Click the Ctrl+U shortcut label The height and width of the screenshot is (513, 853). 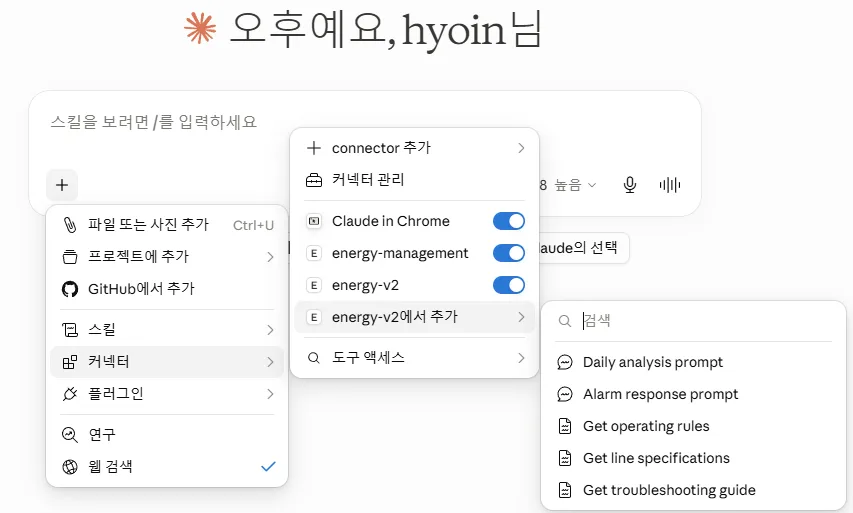pyautogui.click(x=253, y=225)
